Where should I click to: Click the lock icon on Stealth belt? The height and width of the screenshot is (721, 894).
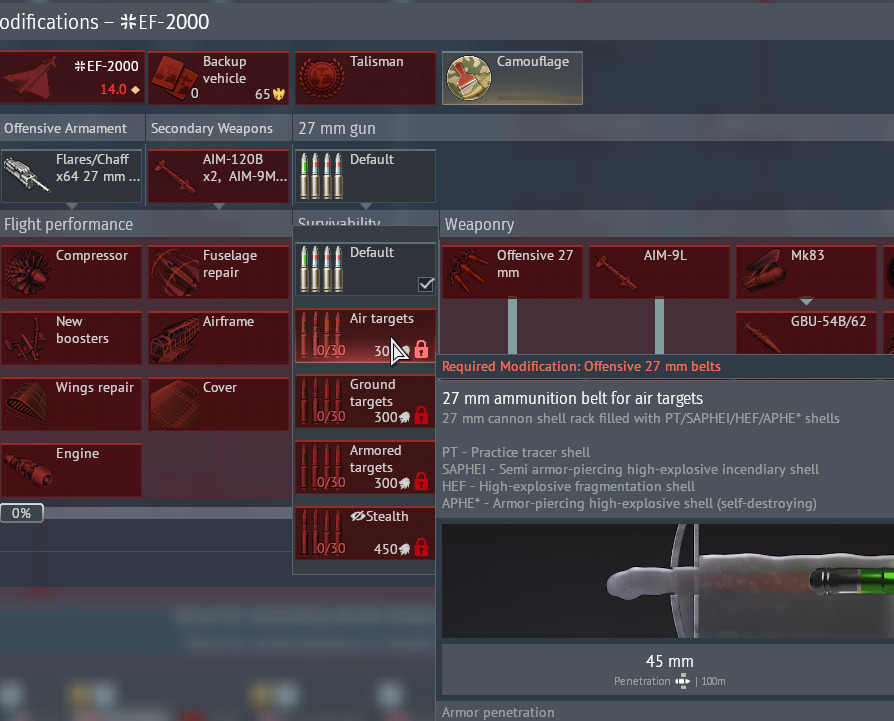pyautogui.click(x=421, y=548)
